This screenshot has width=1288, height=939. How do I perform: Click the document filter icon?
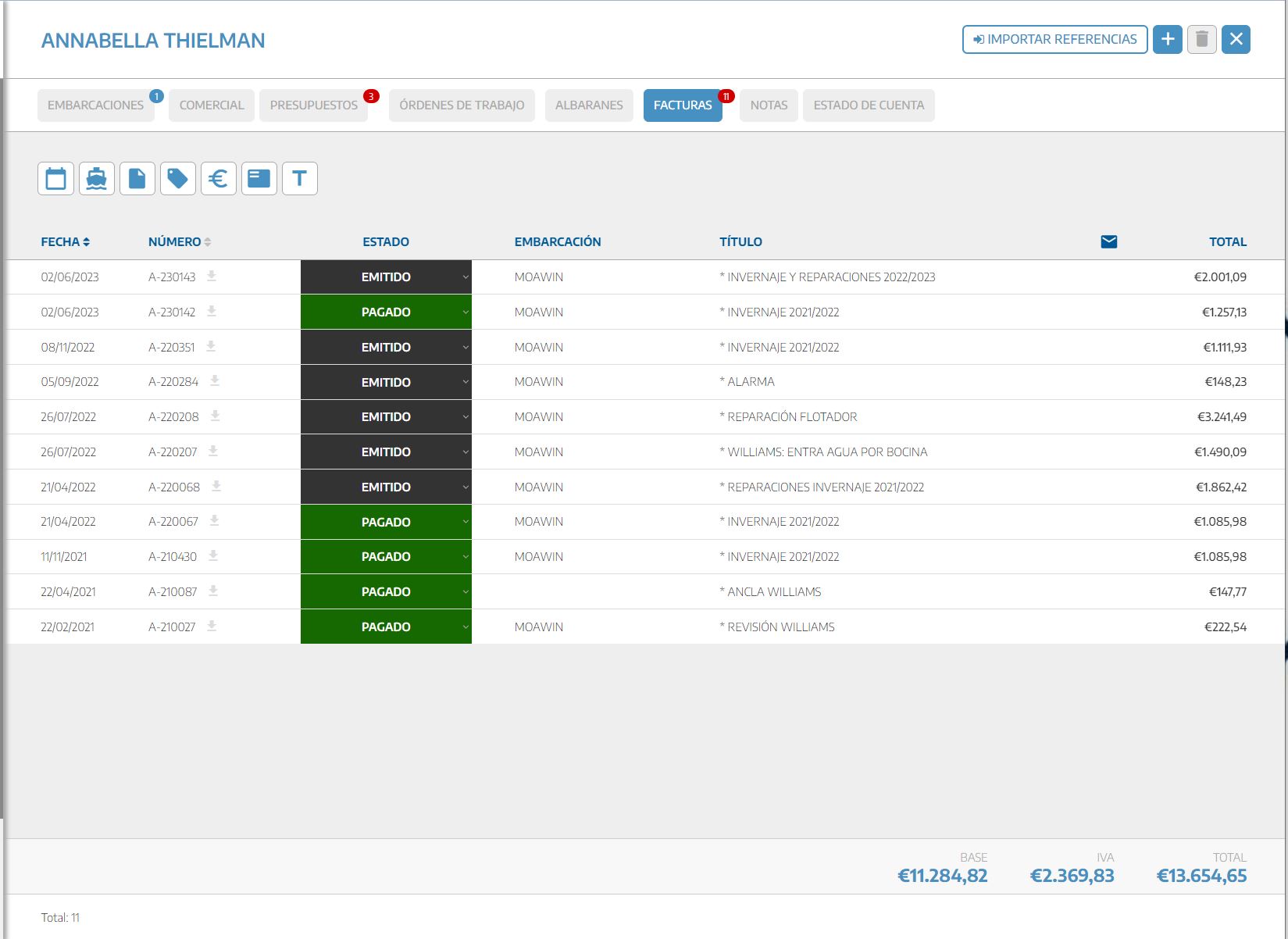coord(137,179)
